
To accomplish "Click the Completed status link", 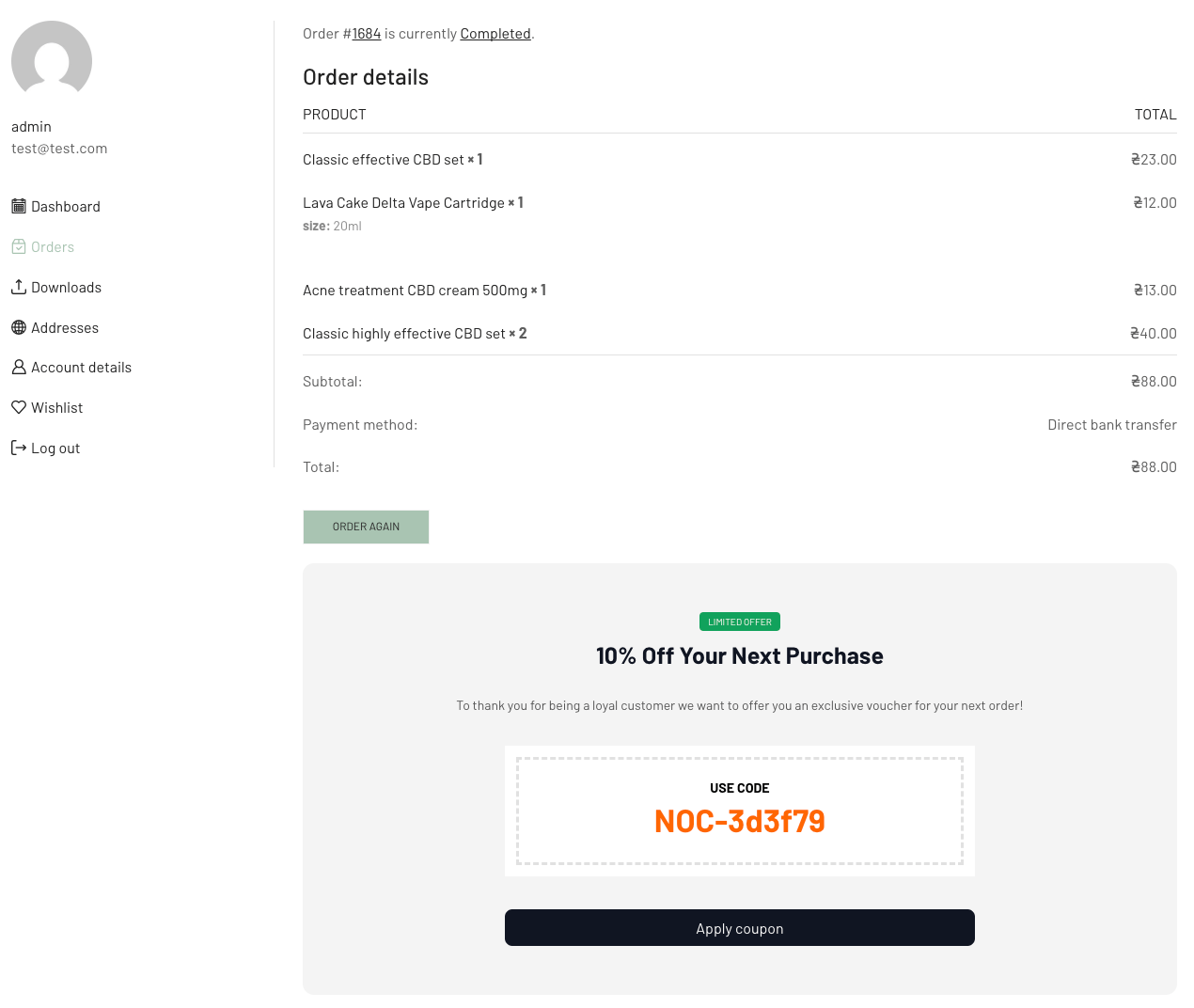I will coord(495,34).
